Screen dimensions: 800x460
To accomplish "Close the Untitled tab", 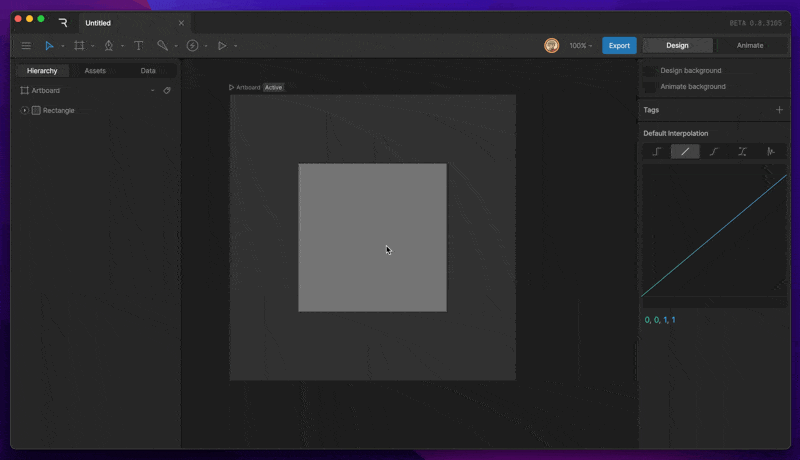I will point(181,23).
